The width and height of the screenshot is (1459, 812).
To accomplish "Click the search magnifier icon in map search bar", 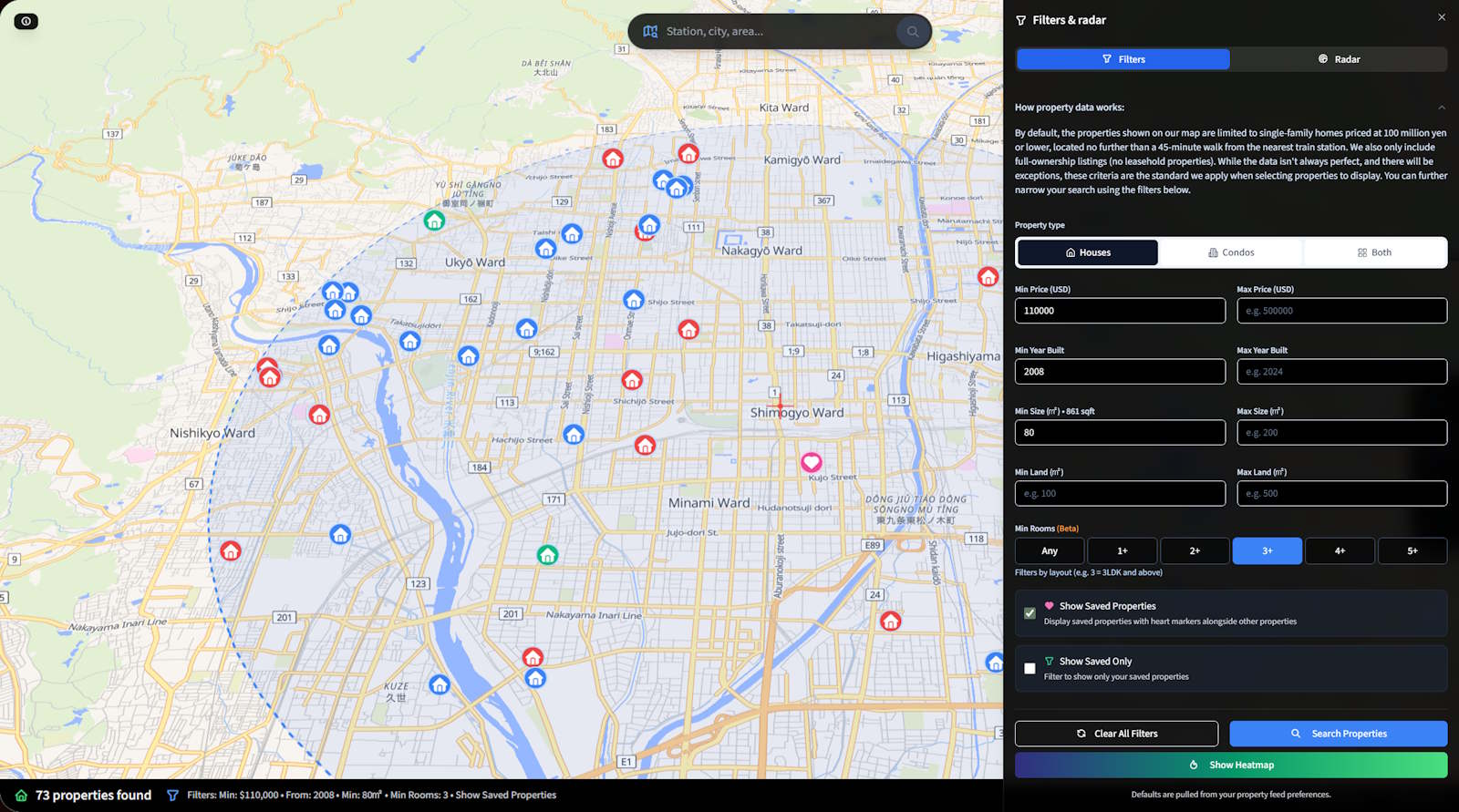I will point(912,32).
